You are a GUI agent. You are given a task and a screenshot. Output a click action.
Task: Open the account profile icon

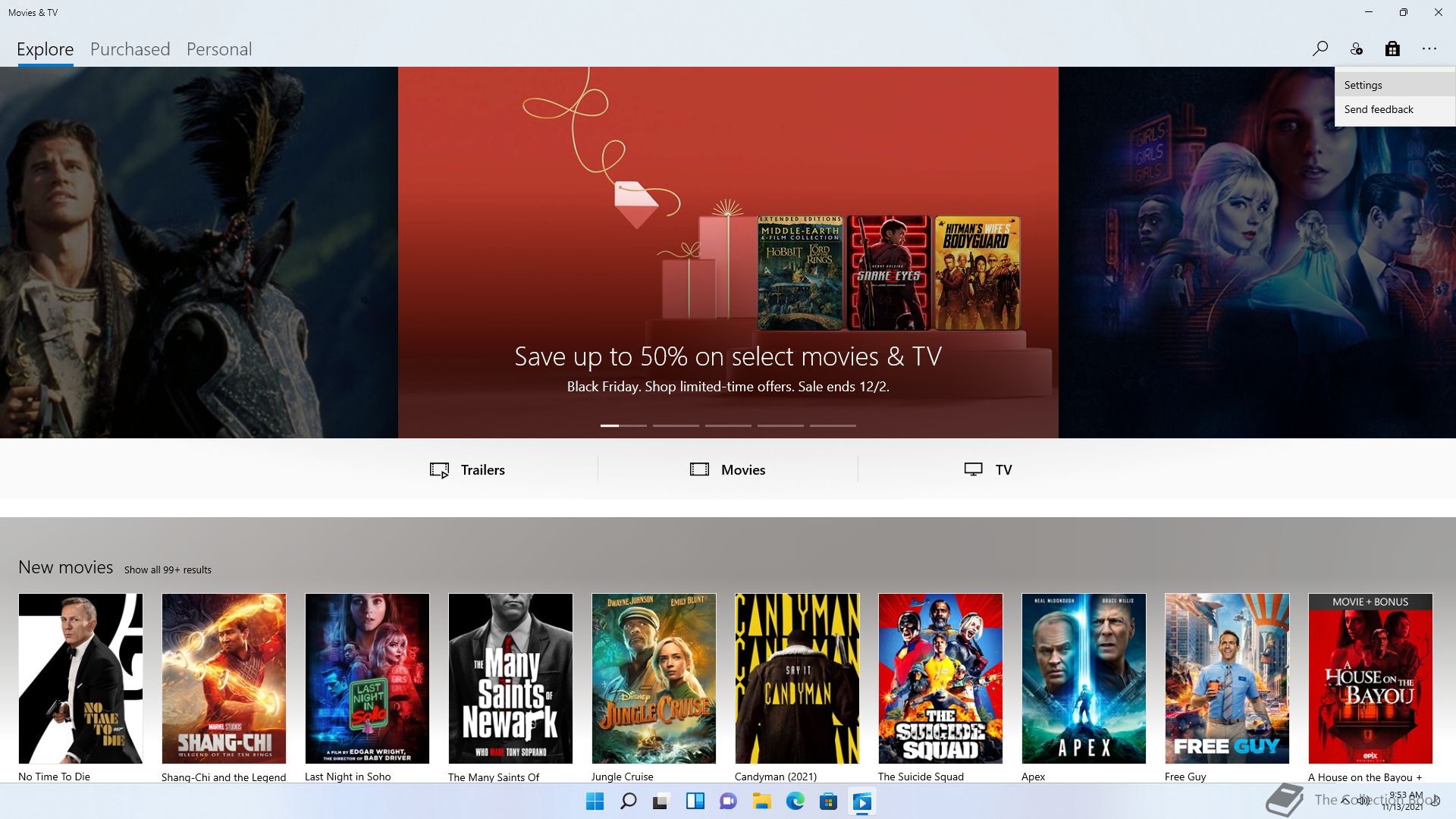(1357, 49)
